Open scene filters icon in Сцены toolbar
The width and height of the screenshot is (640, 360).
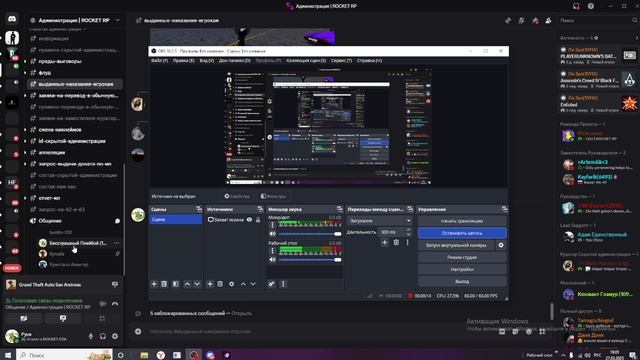coord(176,284)
